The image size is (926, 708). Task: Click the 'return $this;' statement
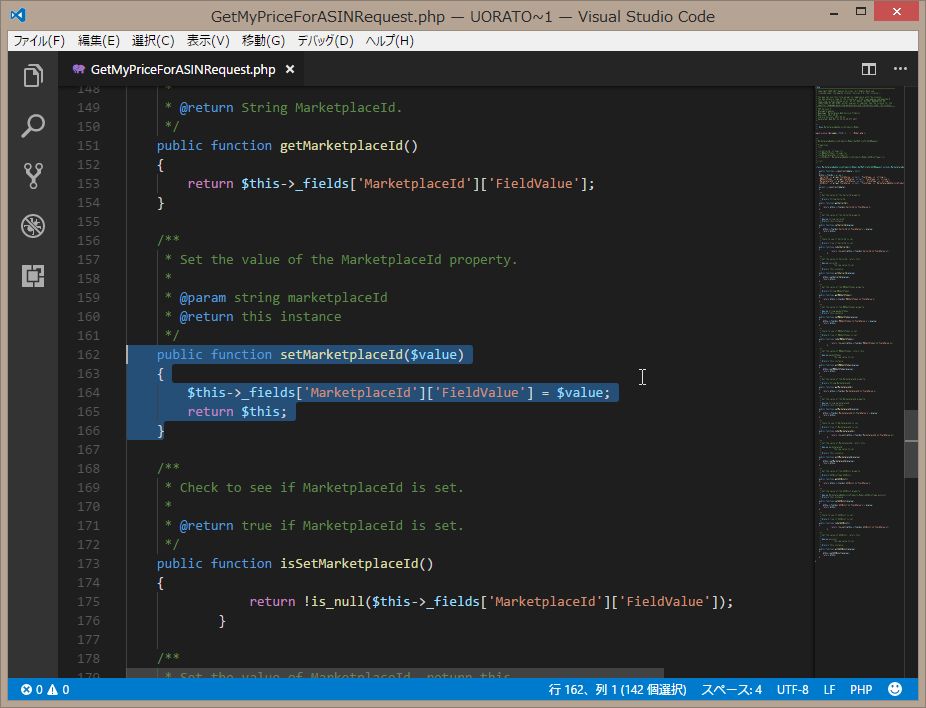pyautogui.click(x=237, y=412)
